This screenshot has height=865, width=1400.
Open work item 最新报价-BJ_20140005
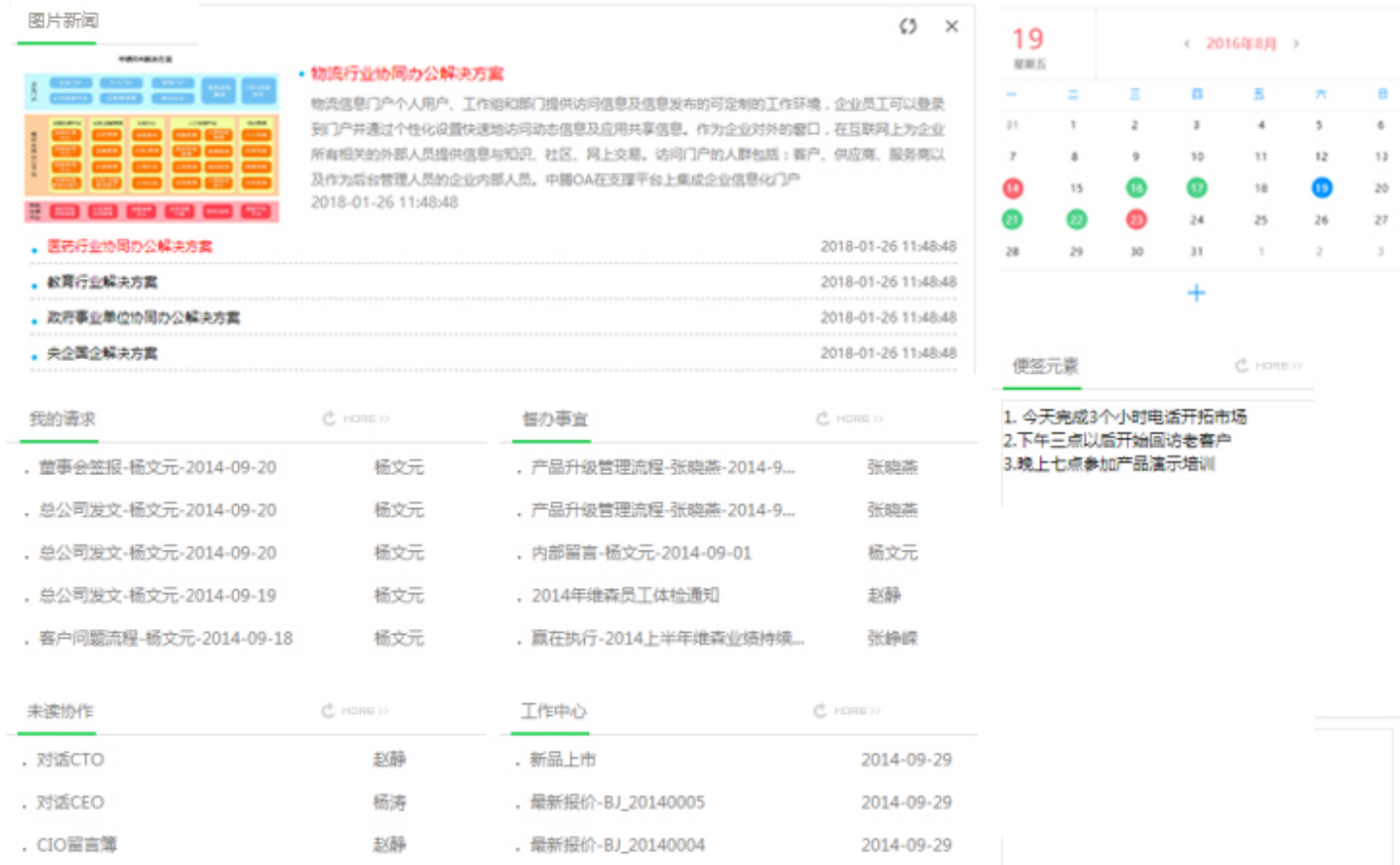(x=617, y=803)
